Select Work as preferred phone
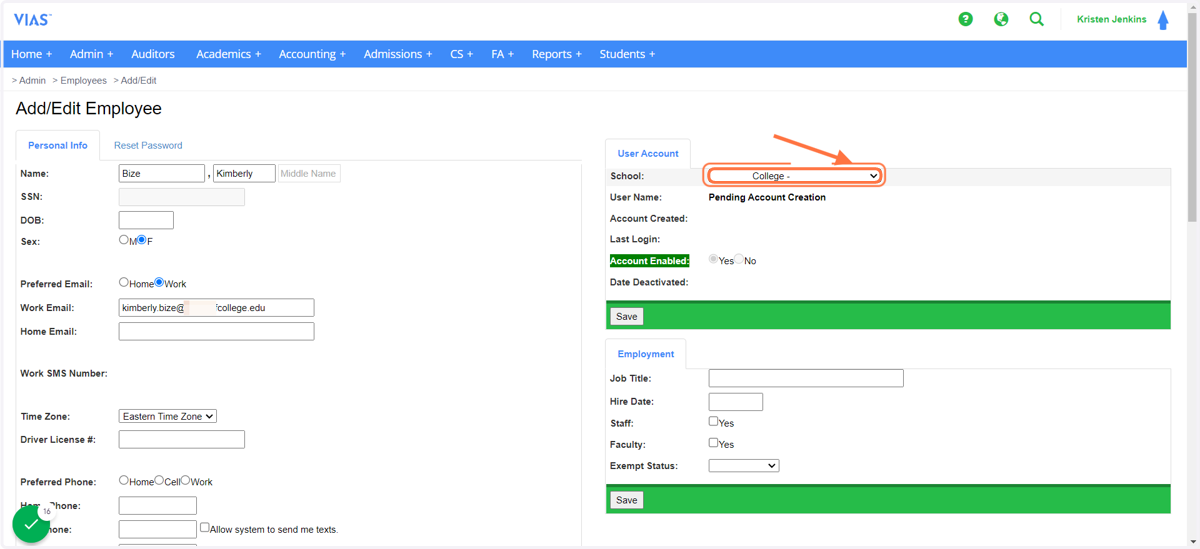This screenshot has height=549, width=1200. [185, 481]
